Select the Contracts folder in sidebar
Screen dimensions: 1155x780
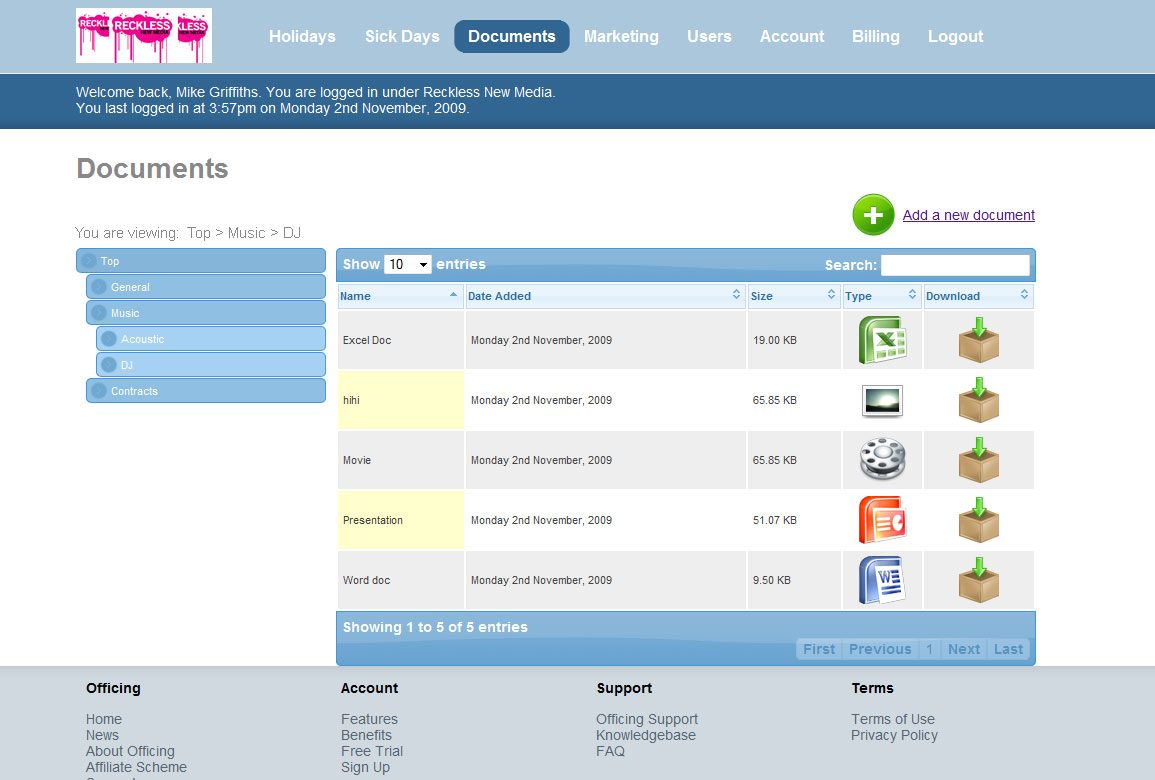(134, 391)
